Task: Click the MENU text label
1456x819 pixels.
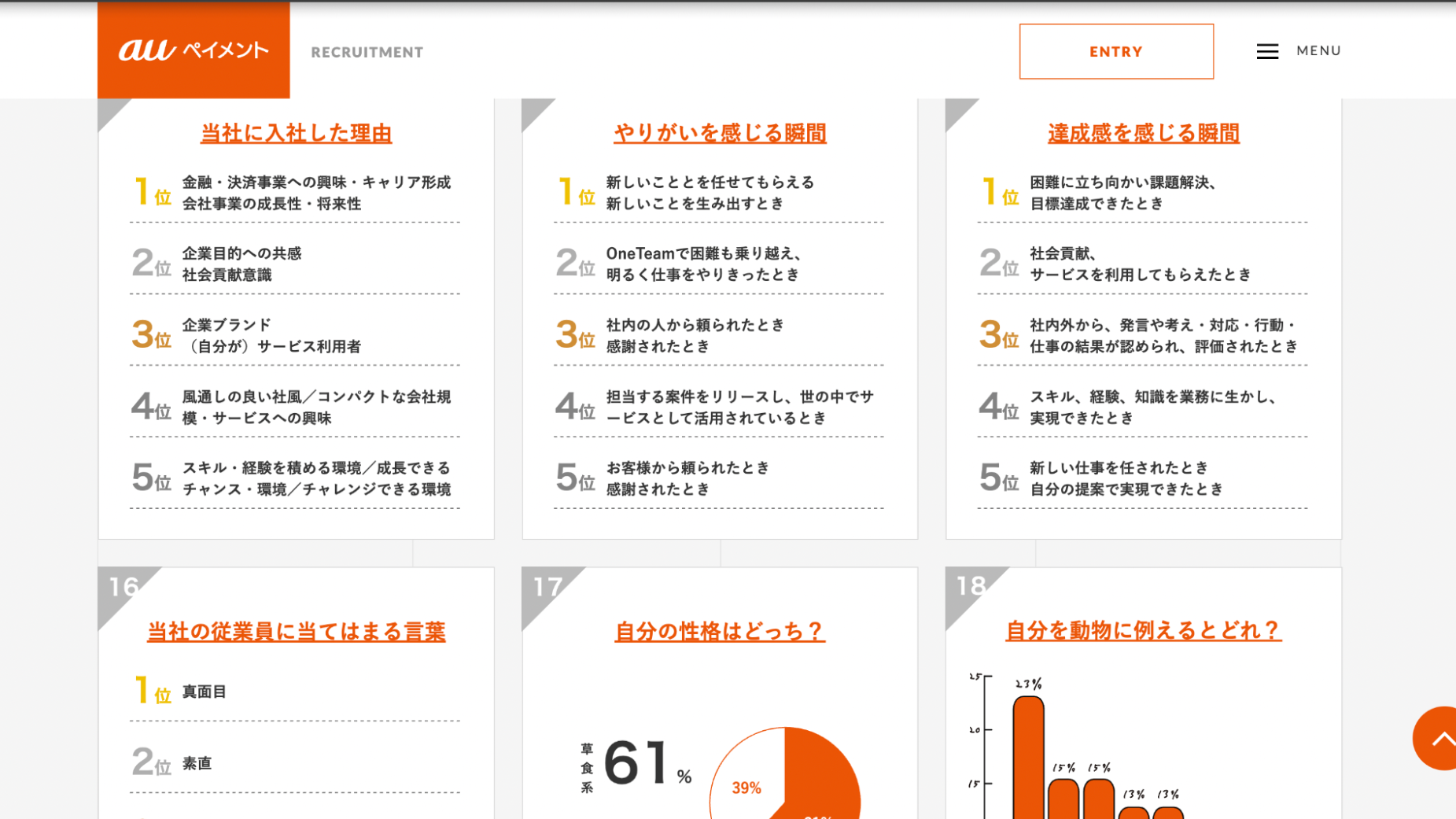Action: [x=1319, y=50]
